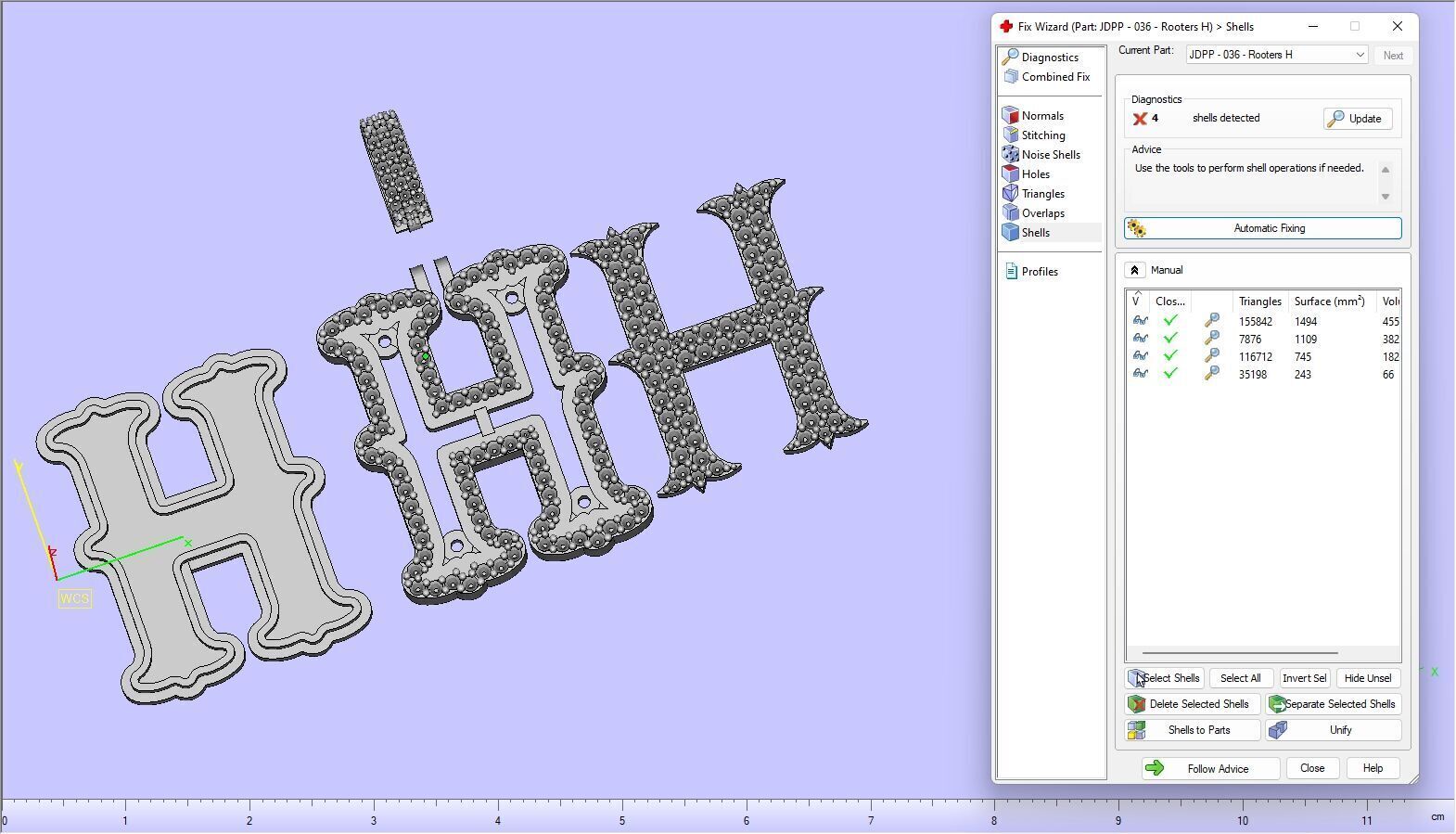Click the Update diagnostics button
Screen dimensions: 1456x834
(1358, 119)
